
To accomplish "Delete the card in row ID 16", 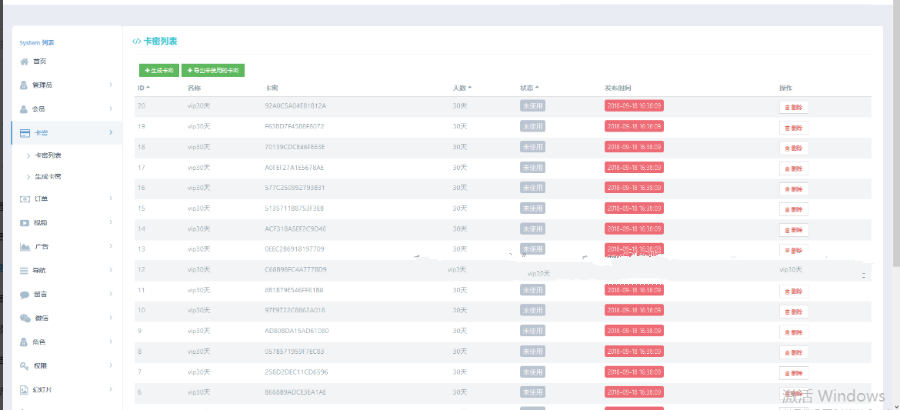I will pyautogui.click(x=794, y=189).
